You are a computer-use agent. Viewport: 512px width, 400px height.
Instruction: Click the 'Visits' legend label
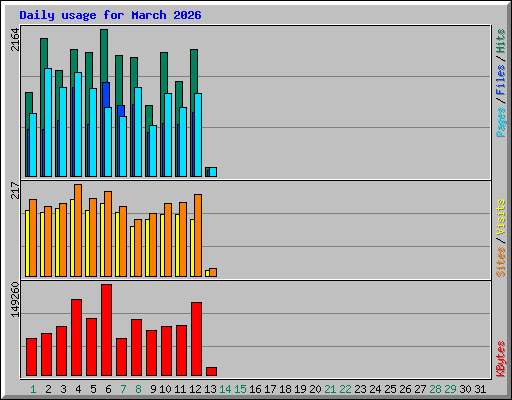(x=501, y=217)
